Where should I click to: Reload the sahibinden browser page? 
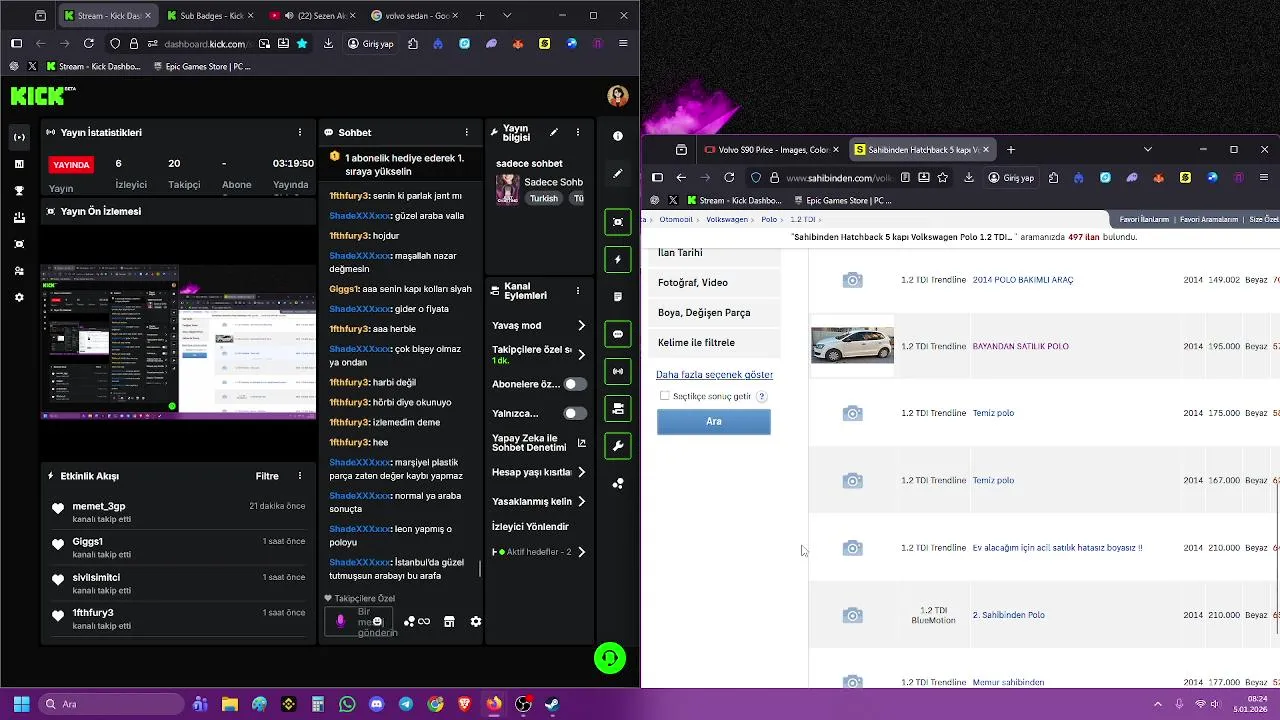pyautogui.click(x=729, y=177)
